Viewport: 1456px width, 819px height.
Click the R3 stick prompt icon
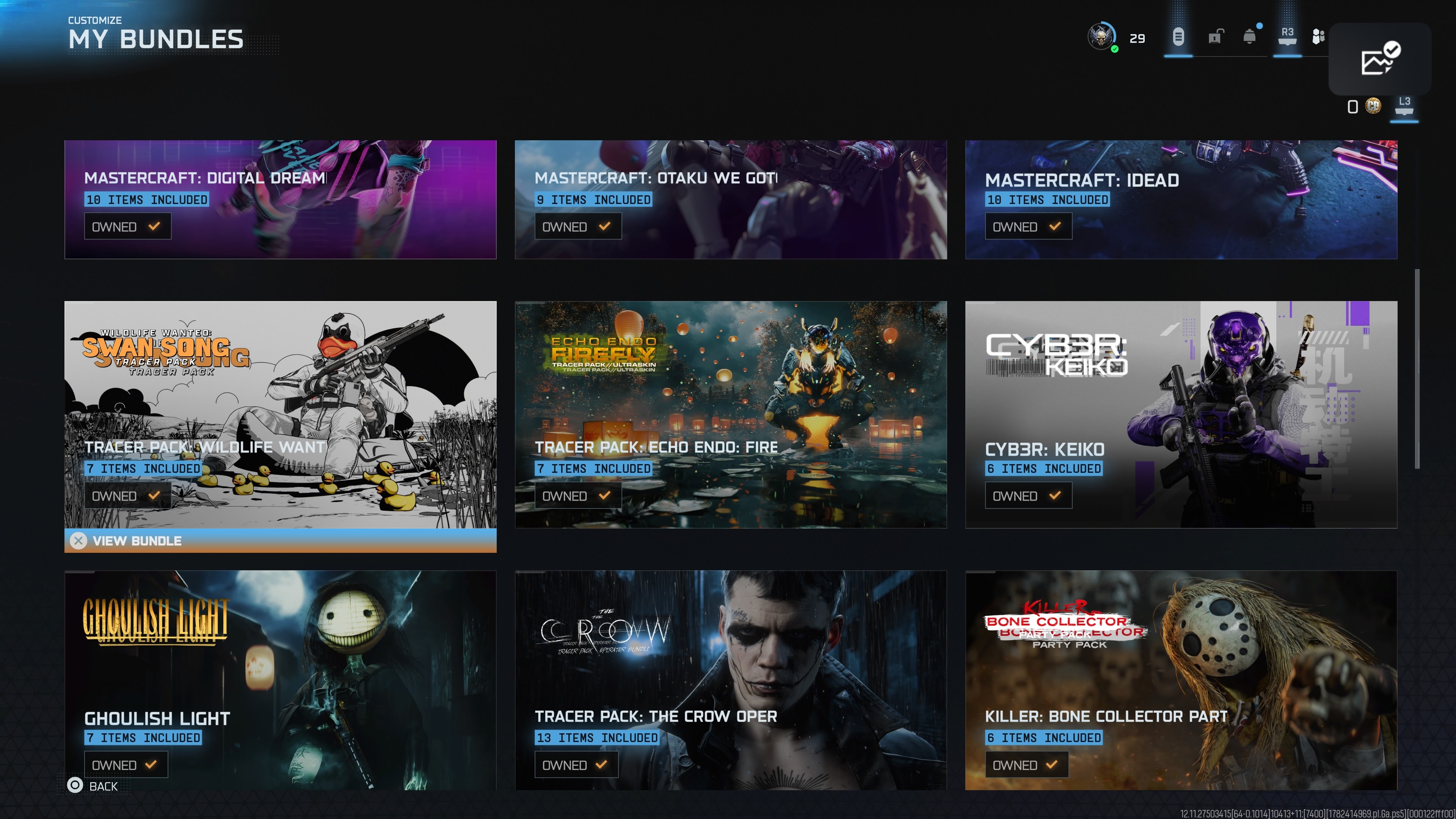coord(1287,36)
